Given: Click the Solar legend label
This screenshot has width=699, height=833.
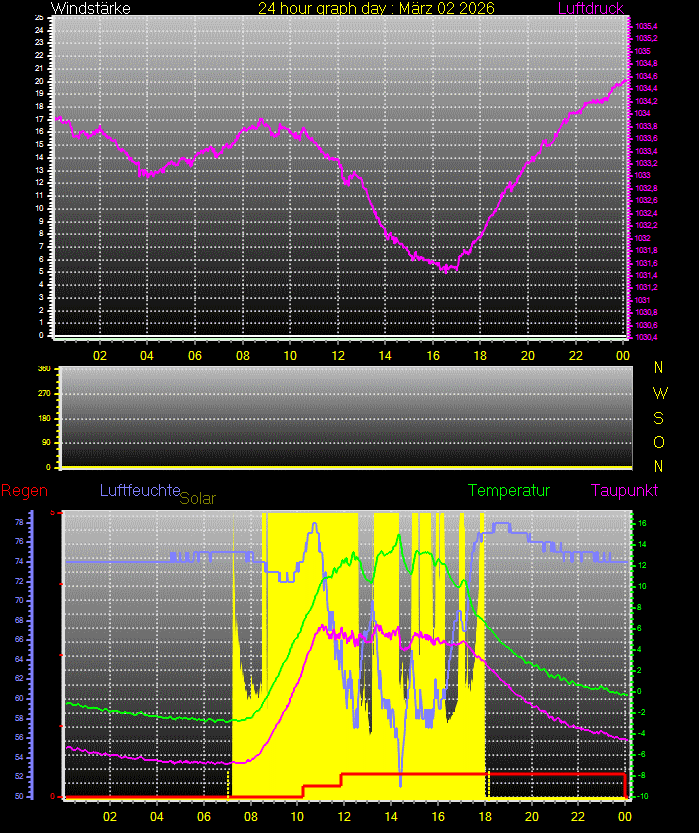Looking at the screenshot, I should point(197,498).
